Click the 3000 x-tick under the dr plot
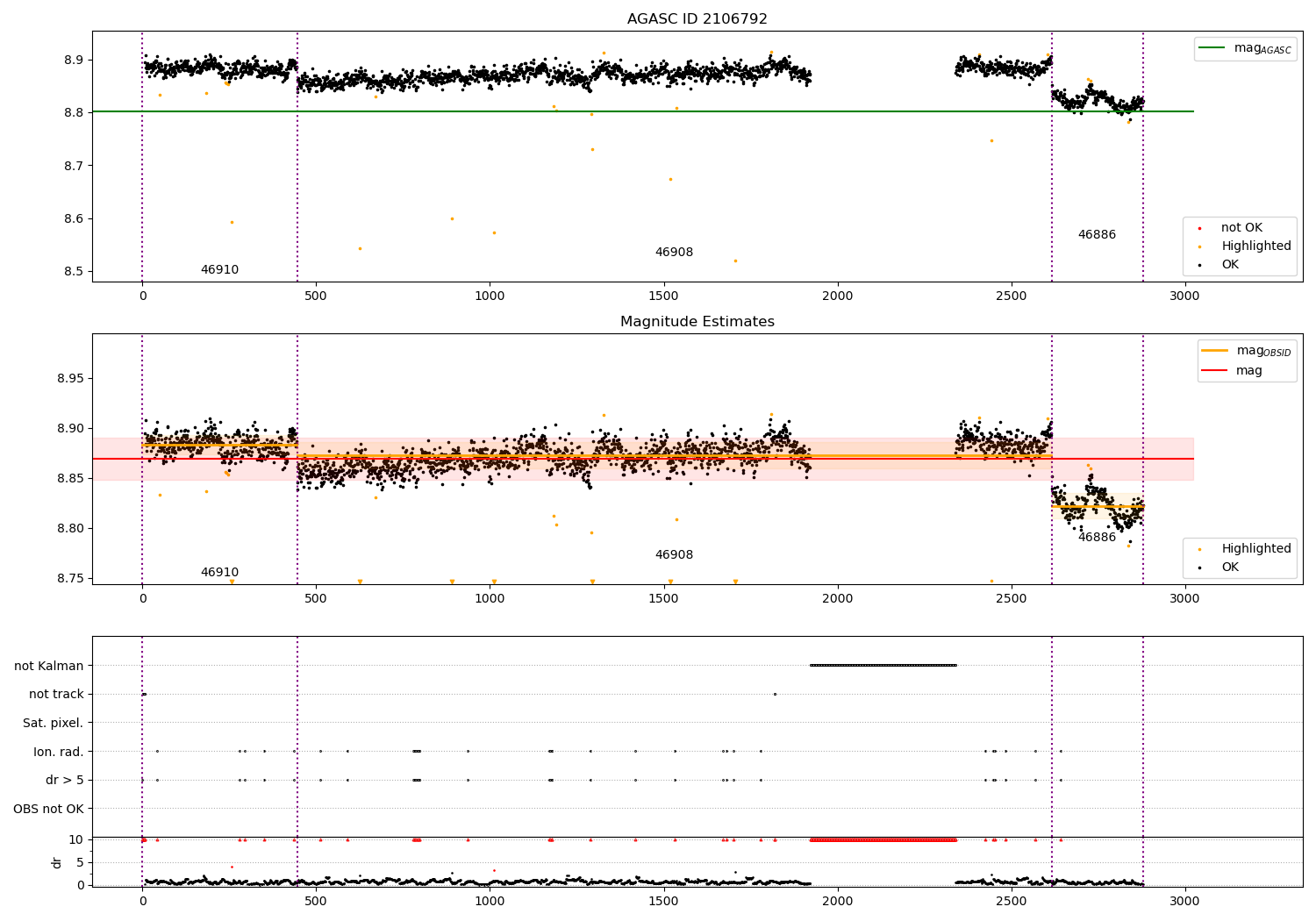This screenshot has width=1316, height=921. point(1185,902)
